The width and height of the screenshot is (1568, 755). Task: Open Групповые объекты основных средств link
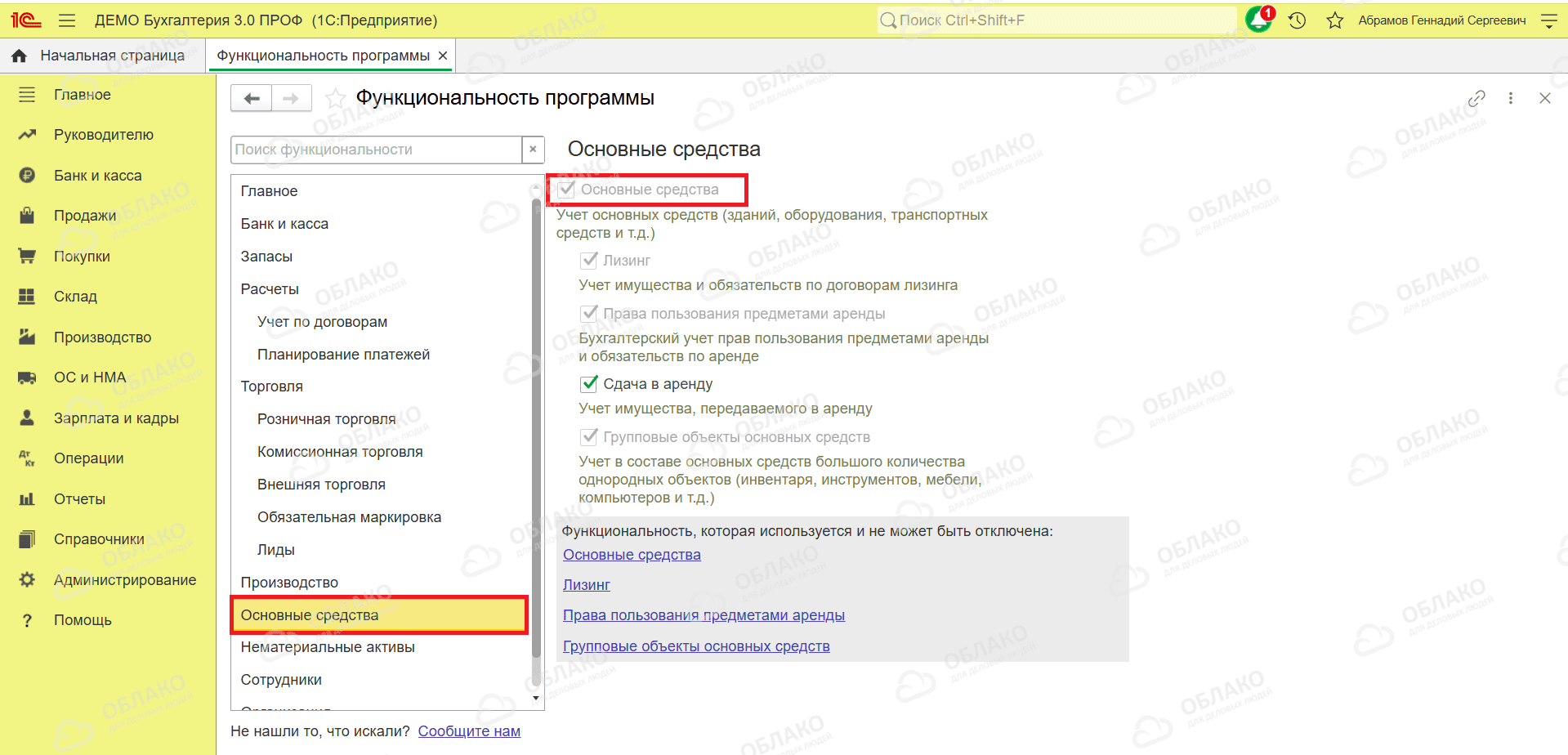696,646
